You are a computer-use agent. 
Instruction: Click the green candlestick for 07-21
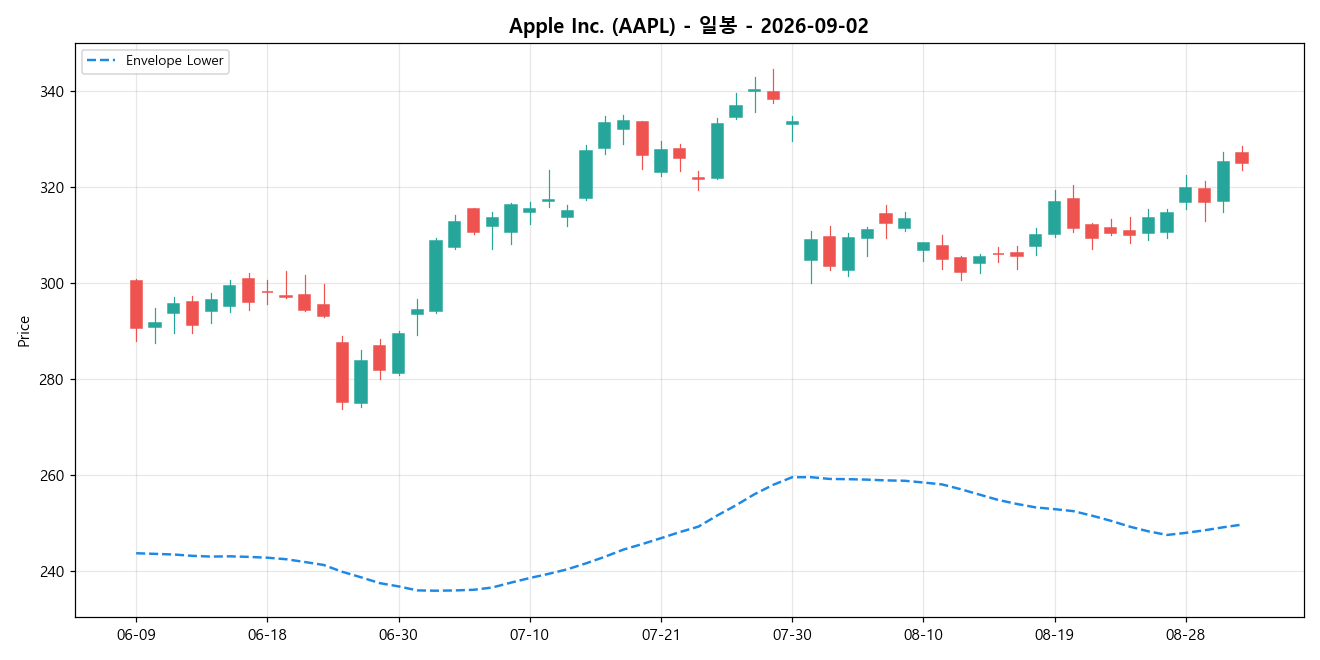pyautogui.click(x=661, y=161)
